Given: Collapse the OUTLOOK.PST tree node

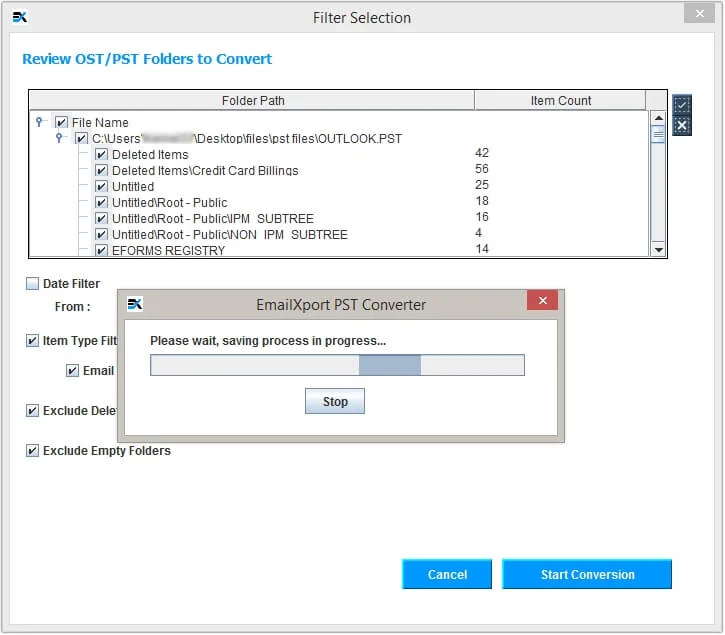Looking at the screenshot, I should (59, 137).
